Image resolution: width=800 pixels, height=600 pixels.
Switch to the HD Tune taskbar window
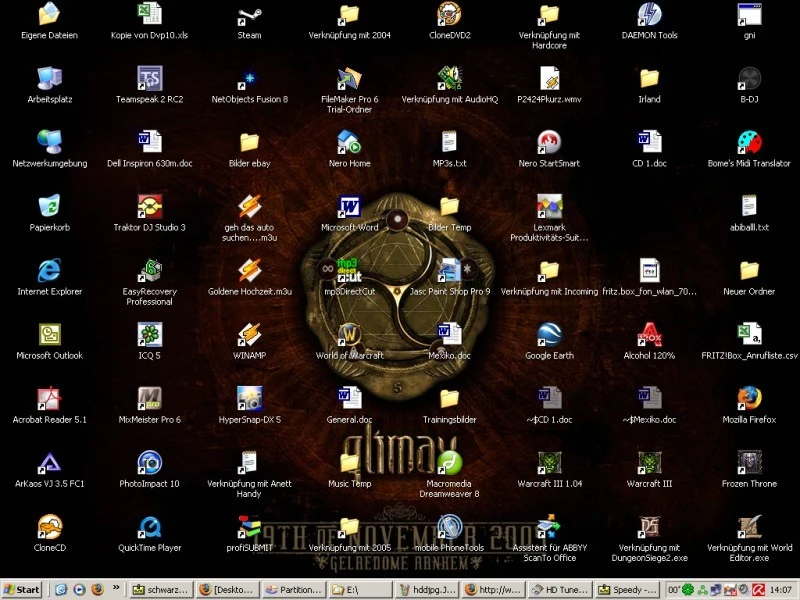point(564,589)
